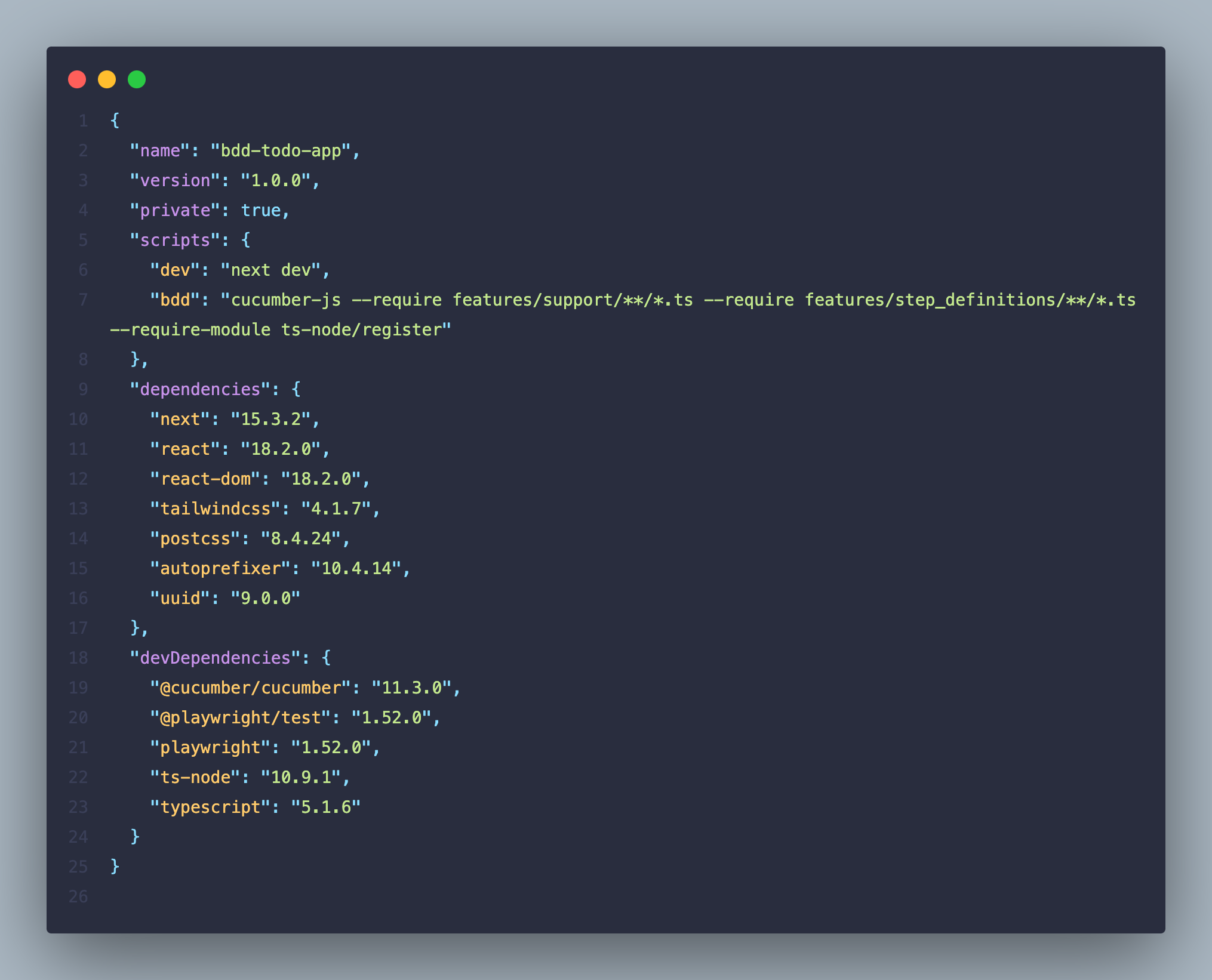Click the red close traffic light button
Screen dimensions: 1212x980
pyautogui.click(x=77, y=78)
